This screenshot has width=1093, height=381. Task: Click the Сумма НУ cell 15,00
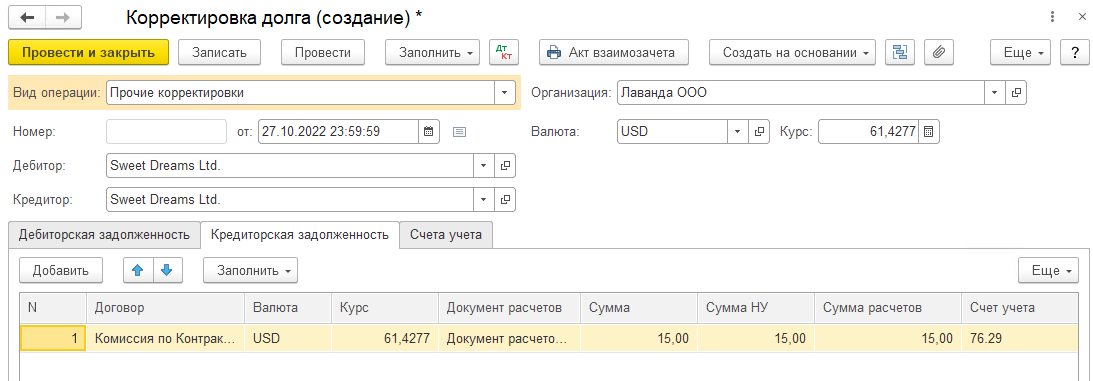click(756, 339)
